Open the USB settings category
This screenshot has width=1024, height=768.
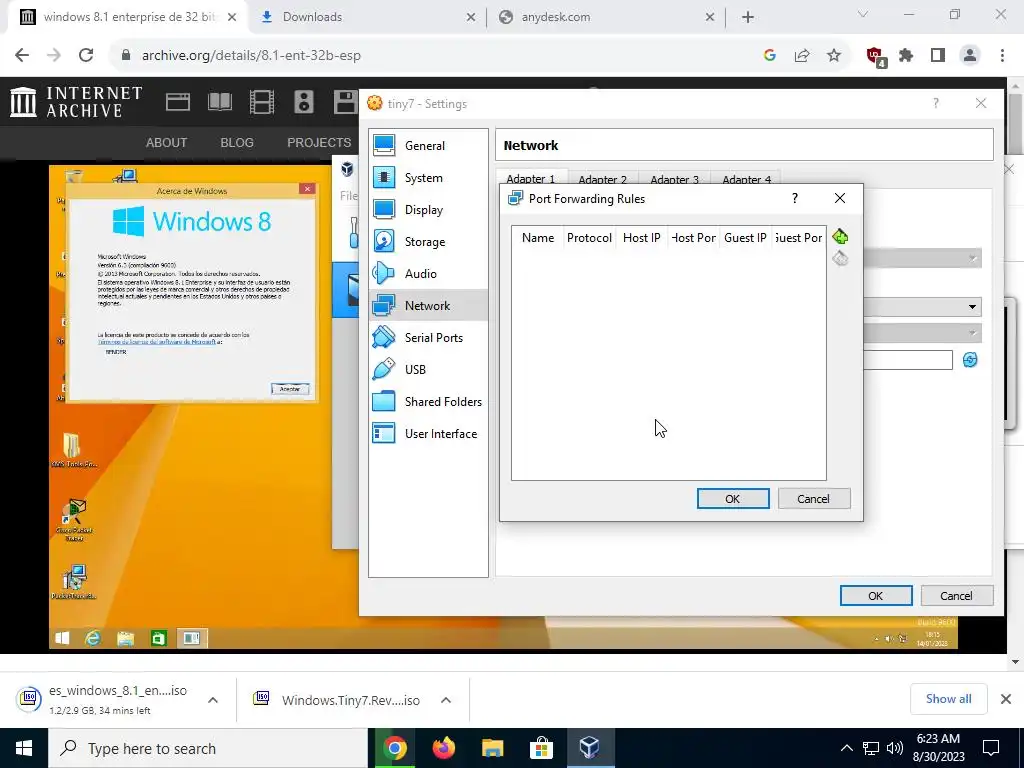click(x=428, y=370)
